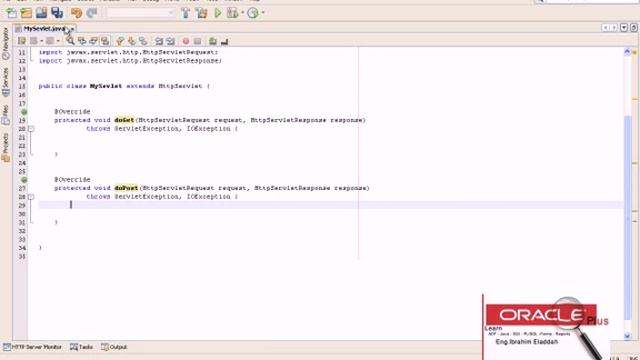
Task: Click the doGet method name
Action: (124, 120)
